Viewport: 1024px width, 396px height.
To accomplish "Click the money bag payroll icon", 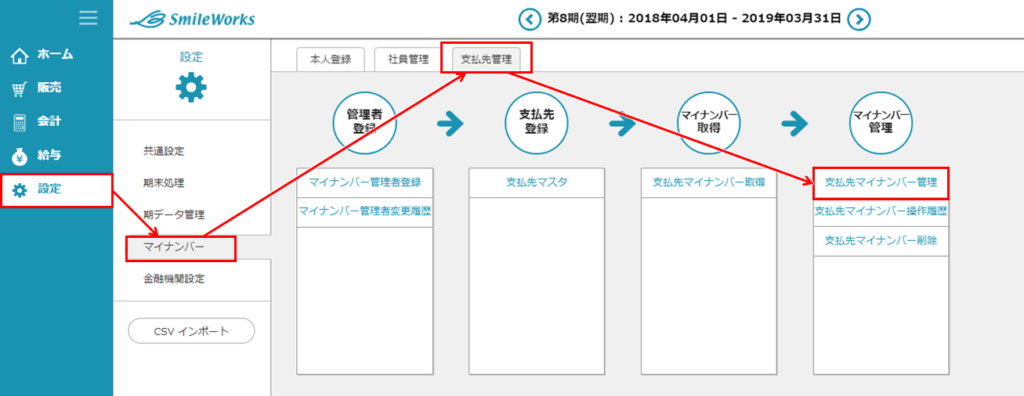I will (x=20, y=156).
